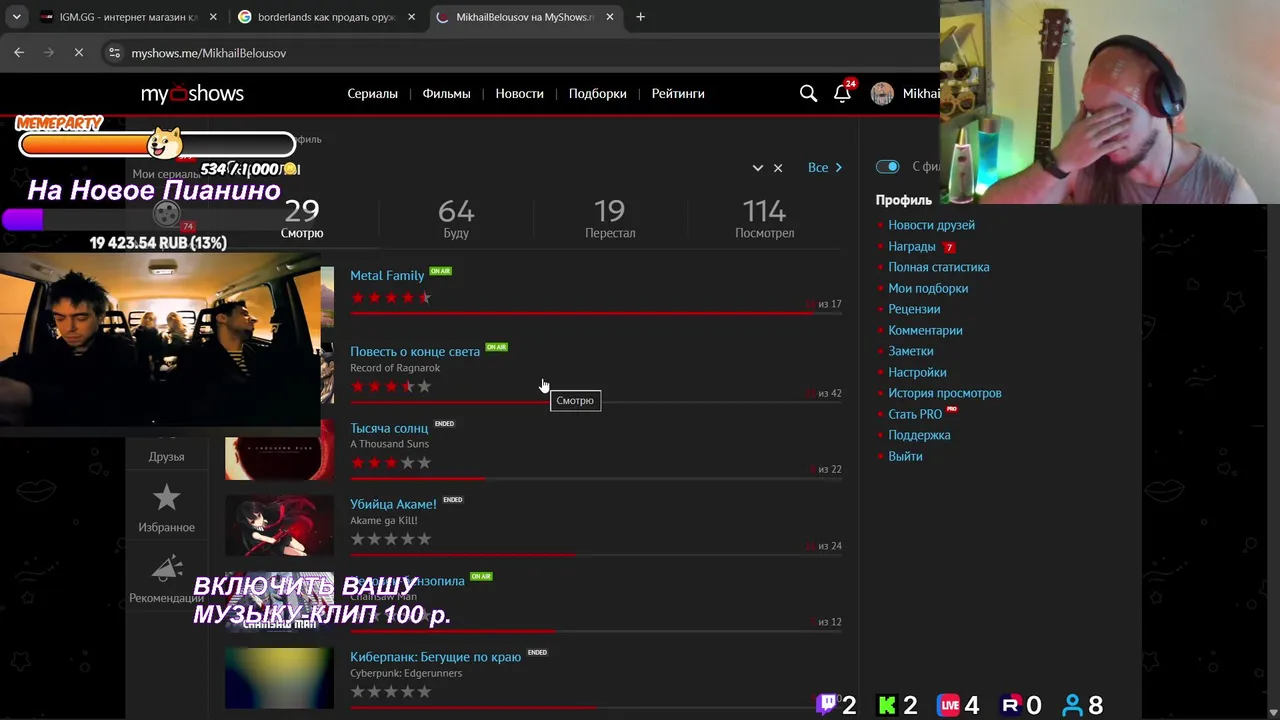Rate Повесть о конце света two stars
Image resolution: width=1280 pixels, height=720 pixels.
click(x=374, y=387)
